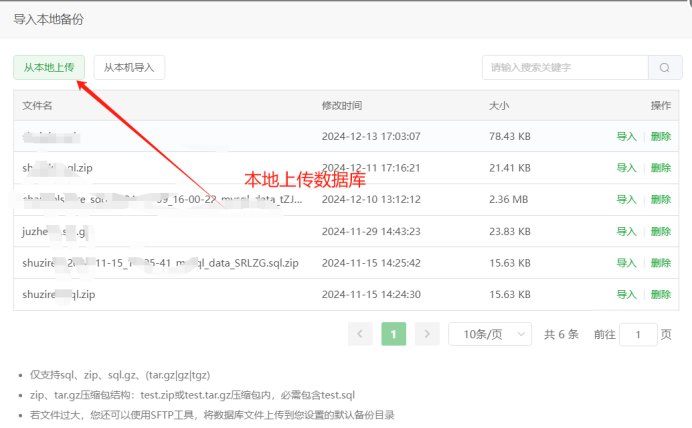Import the 78.43 KB backup file
Viewport: 692px width, 428px height.
(626, 136)
